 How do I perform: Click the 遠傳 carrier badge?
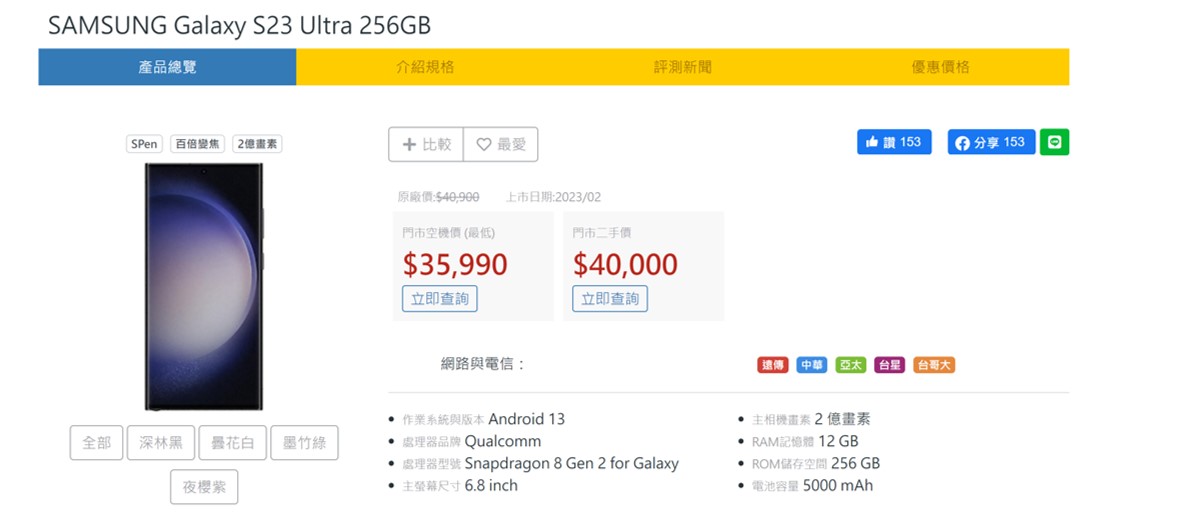pyautogui.click(x=773, y=365)
